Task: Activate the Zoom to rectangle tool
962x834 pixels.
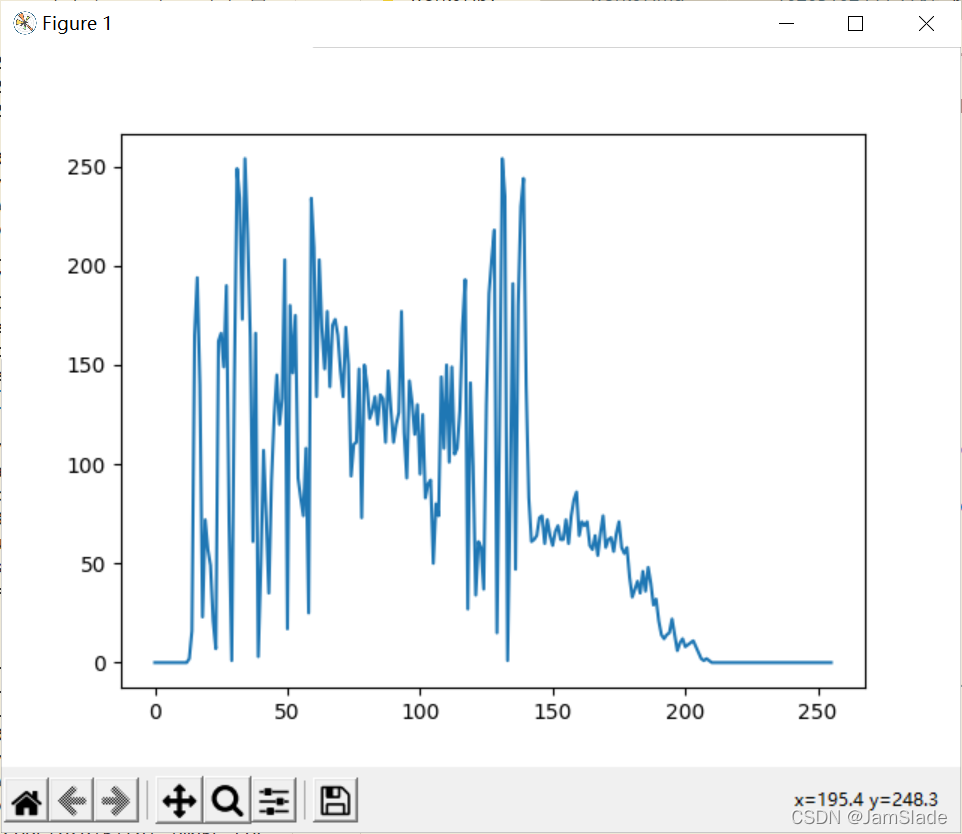Action: 227,800
